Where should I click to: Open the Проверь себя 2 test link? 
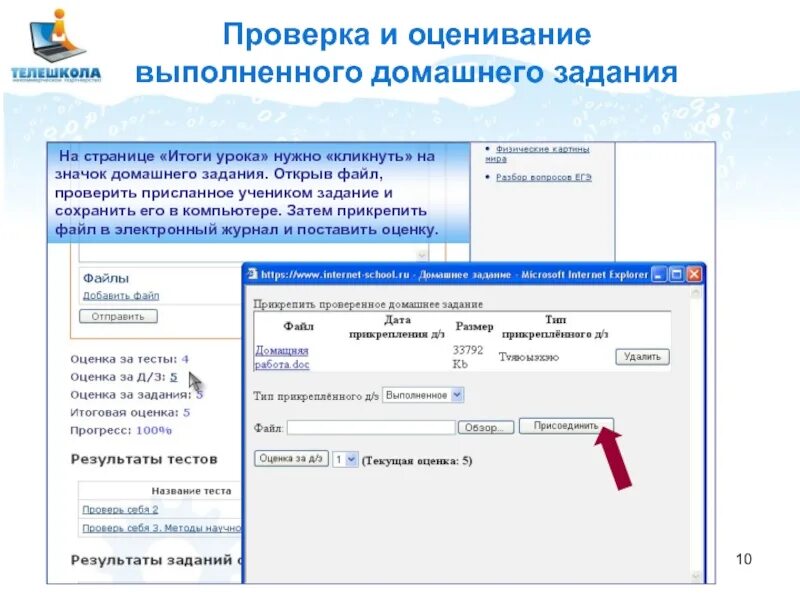pyautogui.click(x=120, y=509)
